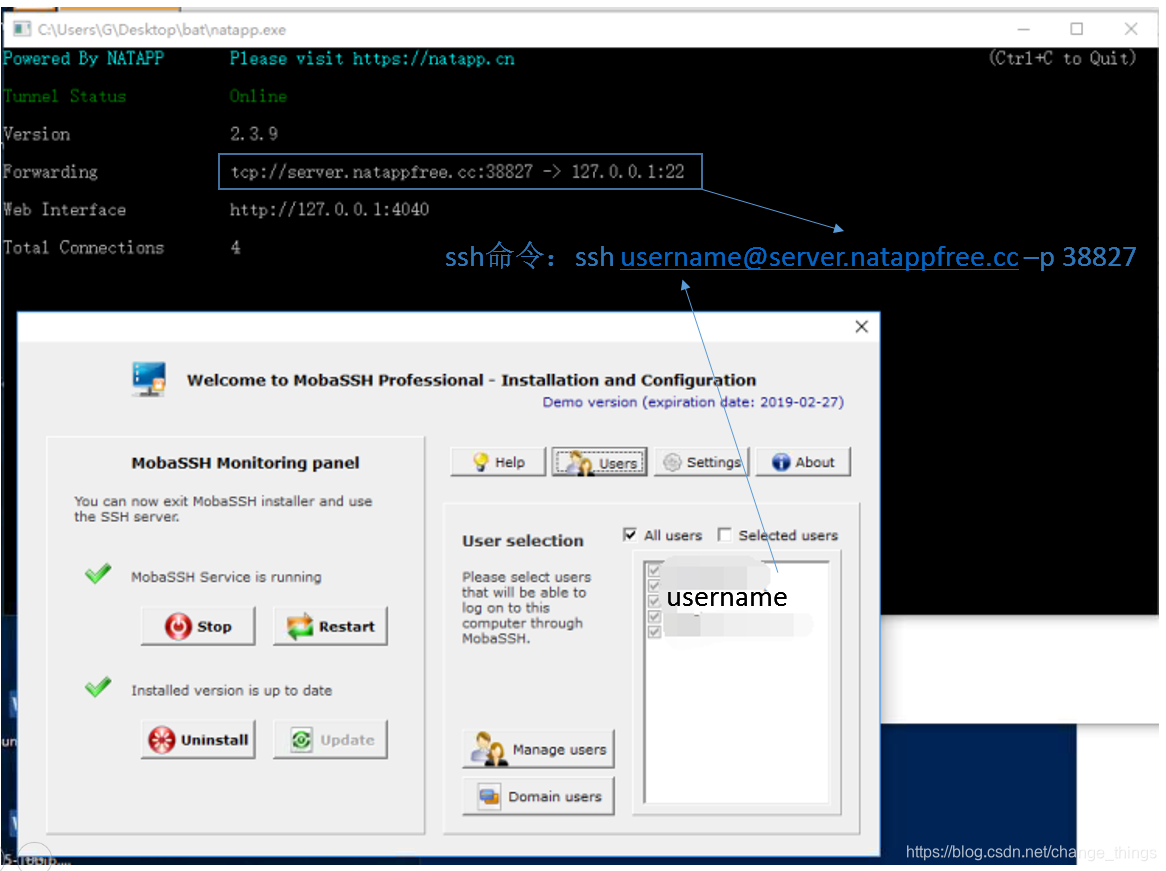Viewport: 1166px width, 871px height.
Task: Click the Manage users button
Action: coord(538,749)
